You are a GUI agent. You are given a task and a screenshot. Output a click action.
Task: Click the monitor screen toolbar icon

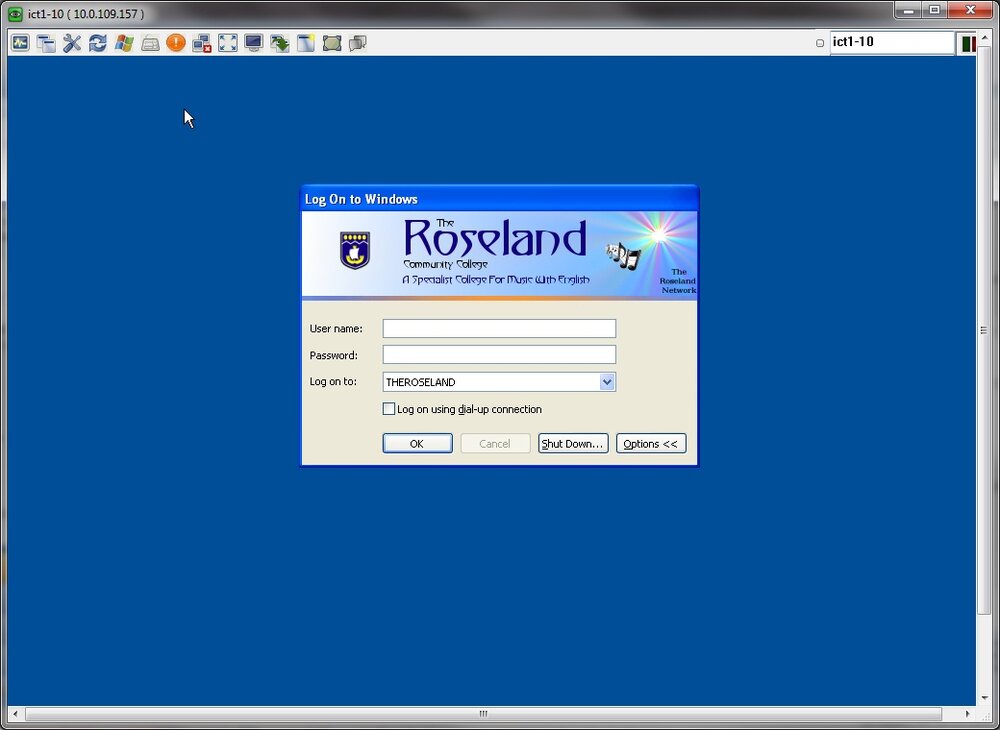[254, 43]
